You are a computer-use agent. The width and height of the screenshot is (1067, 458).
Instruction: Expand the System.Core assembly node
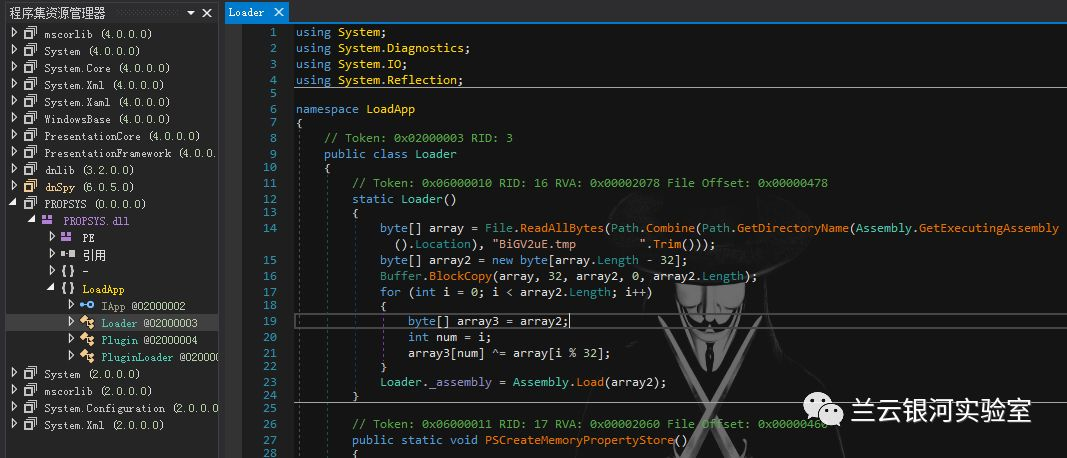click(x=14, y=67)
